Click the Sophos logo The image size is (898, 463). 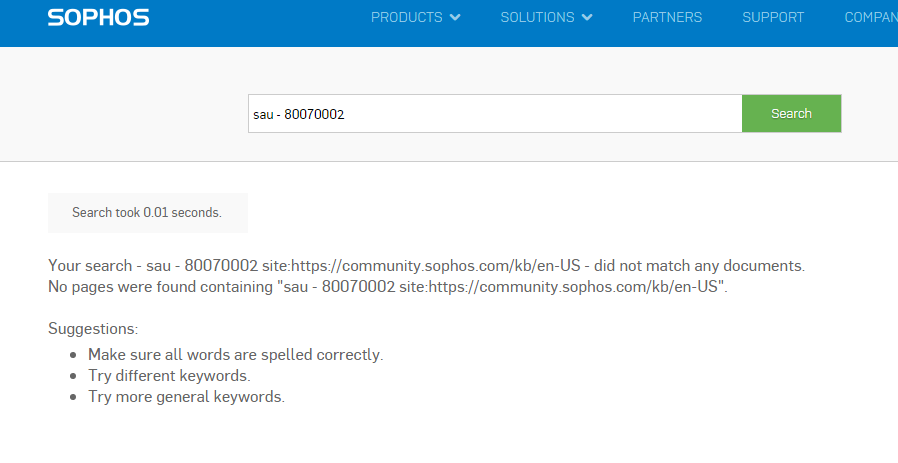[99, 18]
